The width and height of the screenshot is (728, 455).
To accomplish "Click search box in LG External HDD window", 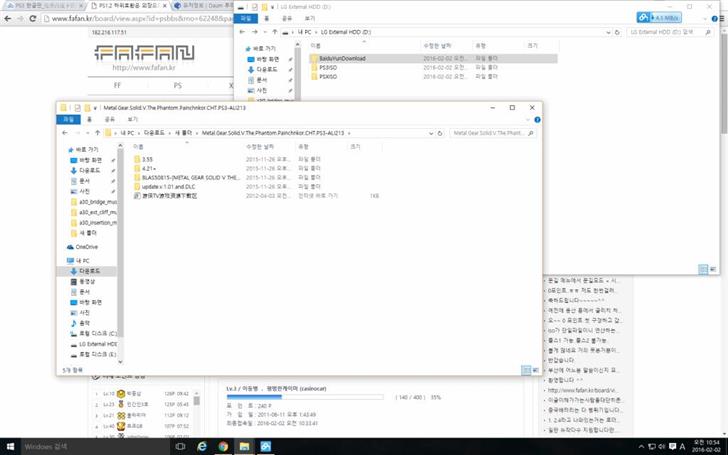I will 670,32.
